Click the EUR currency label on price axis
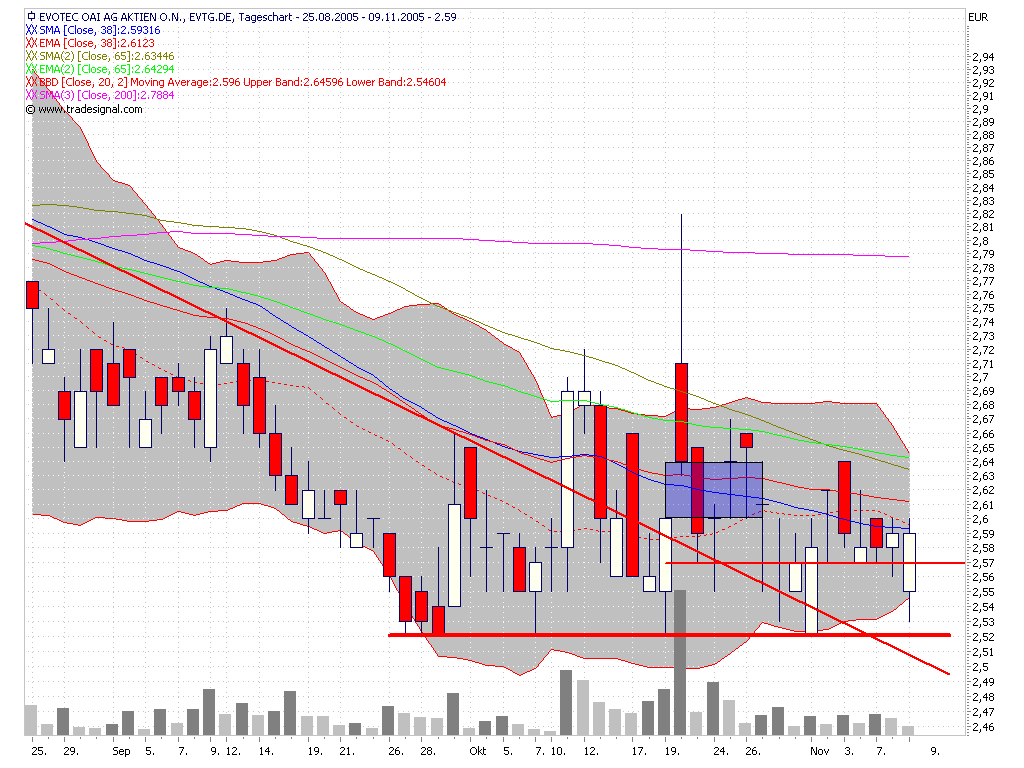This screenshot has width=1024, height=768. coord(978,17)
